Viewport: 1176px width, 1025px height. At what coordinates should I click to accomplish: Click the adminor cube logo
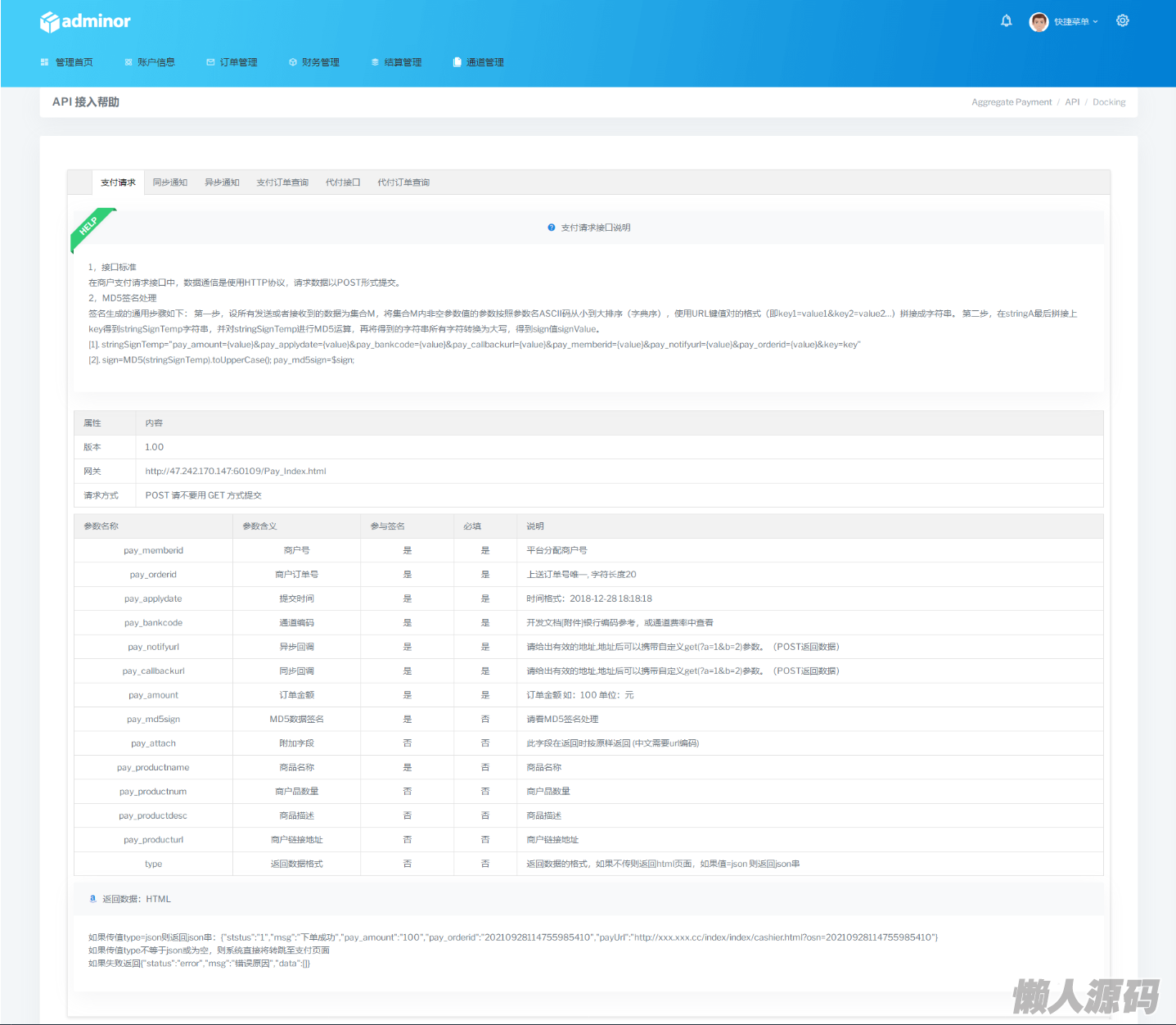pyautogui.click(x=50, y=22)
